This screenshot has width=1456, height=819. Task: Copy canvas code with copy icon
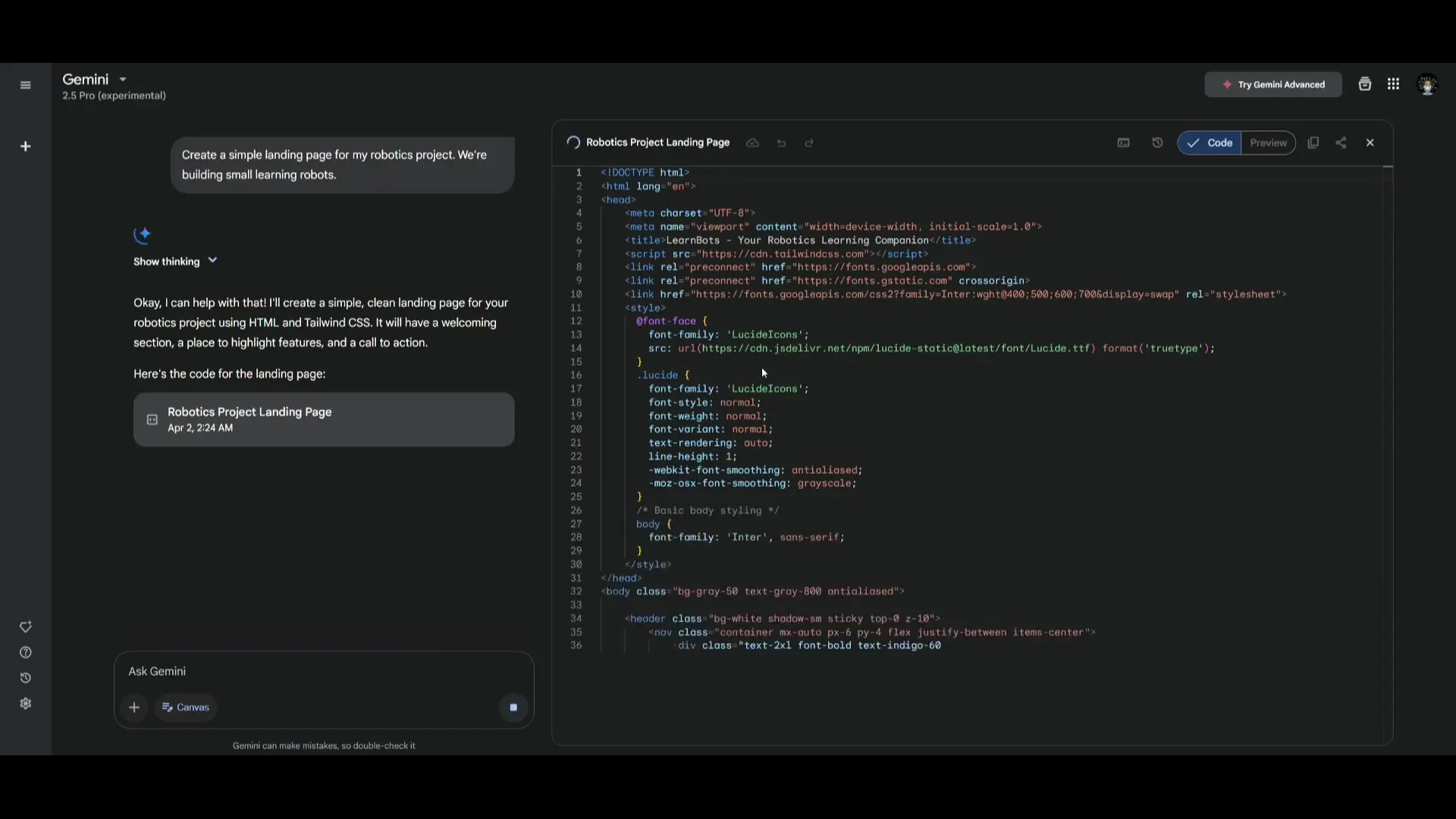pyautogui.click(x=1313, y=143)
